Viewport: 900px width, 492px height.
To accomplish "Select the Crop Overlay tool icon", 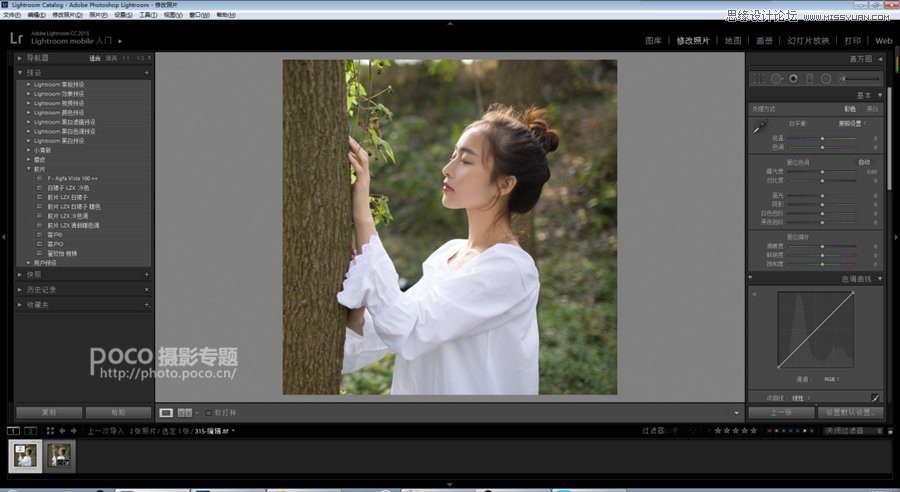I will point(759,79).
